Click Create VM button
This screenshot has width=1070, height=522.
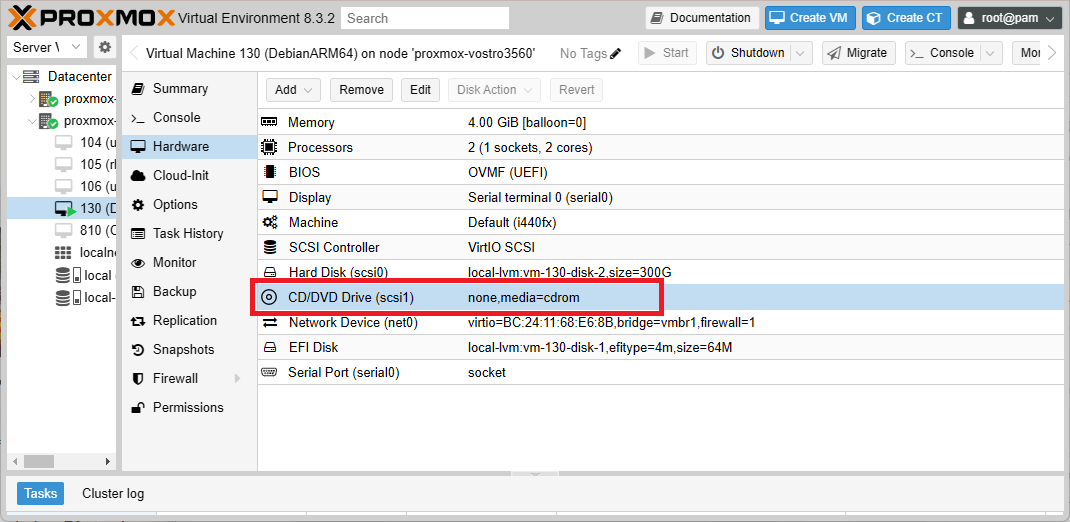click(x=810, y=18)
